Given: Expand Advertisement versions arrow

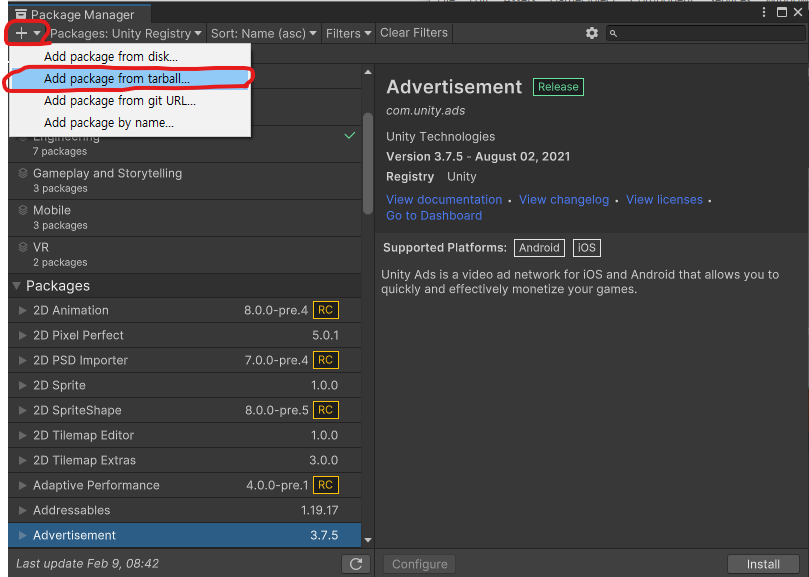Looking at the screenshot, I should pyautogui.click(x=22, y=535).
